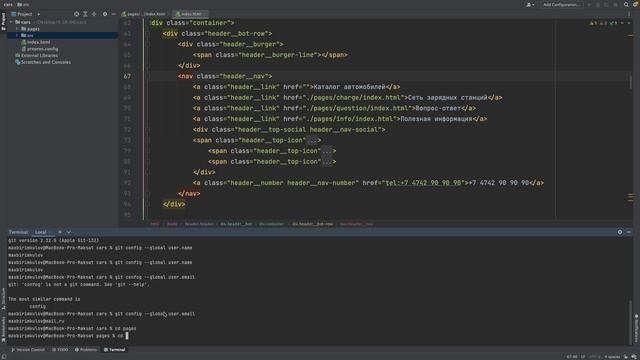The width and height of the screenshot is (640, 360).
Task: Expand the src folder arrow
Action: click(x=17, y=36)
